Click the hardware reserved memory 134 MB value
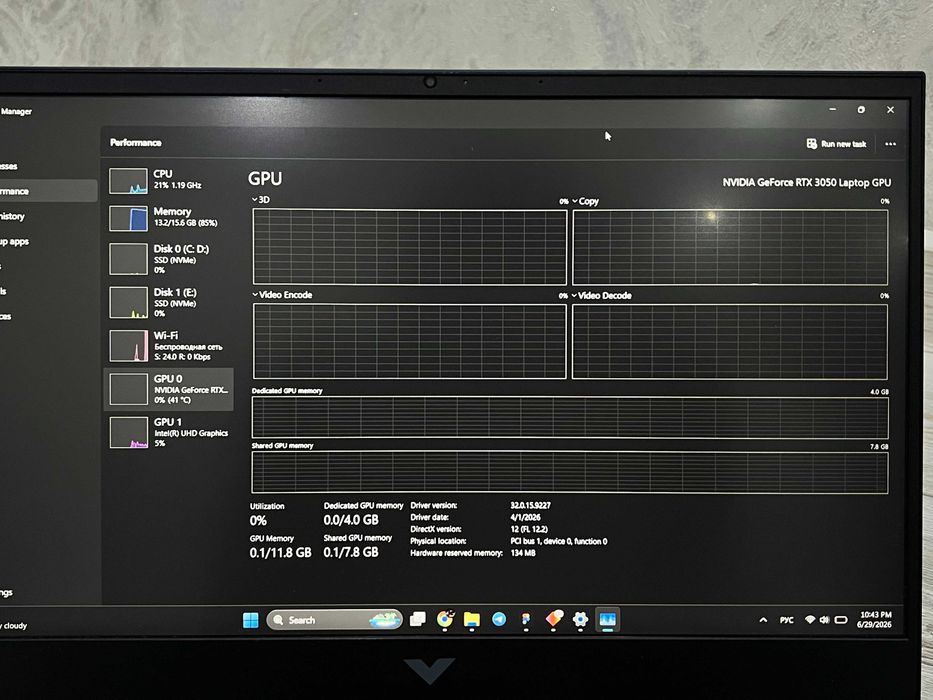 click(x=523, y=553)
